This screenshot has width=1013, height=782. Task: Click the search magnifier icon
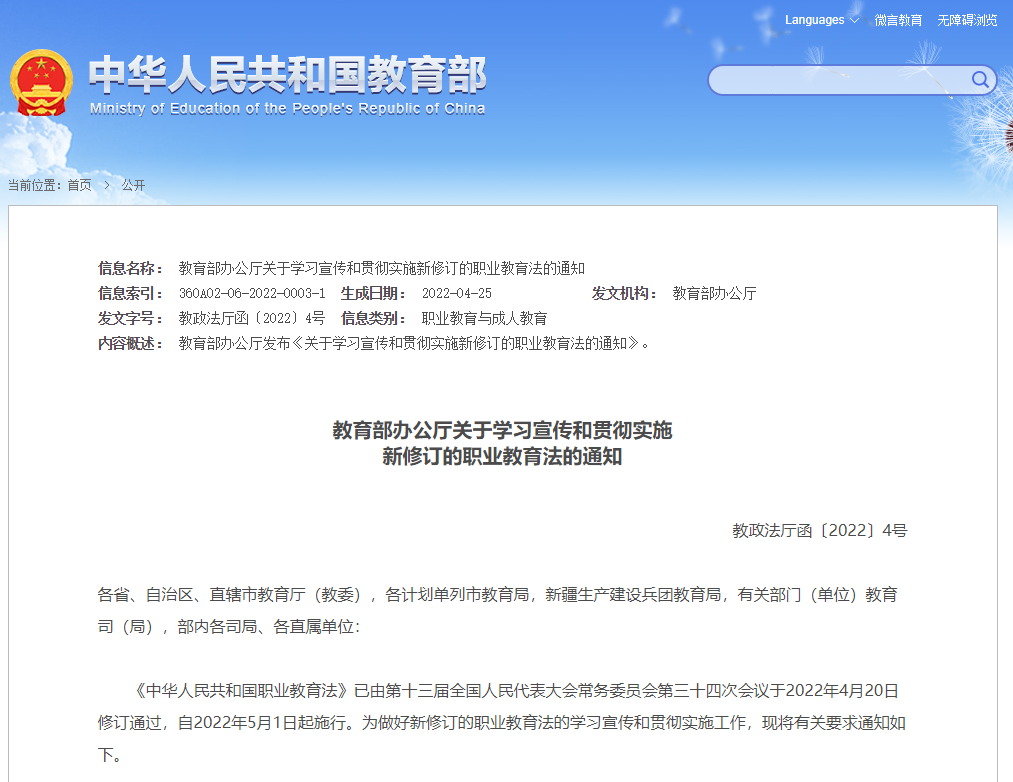[980, 80]
